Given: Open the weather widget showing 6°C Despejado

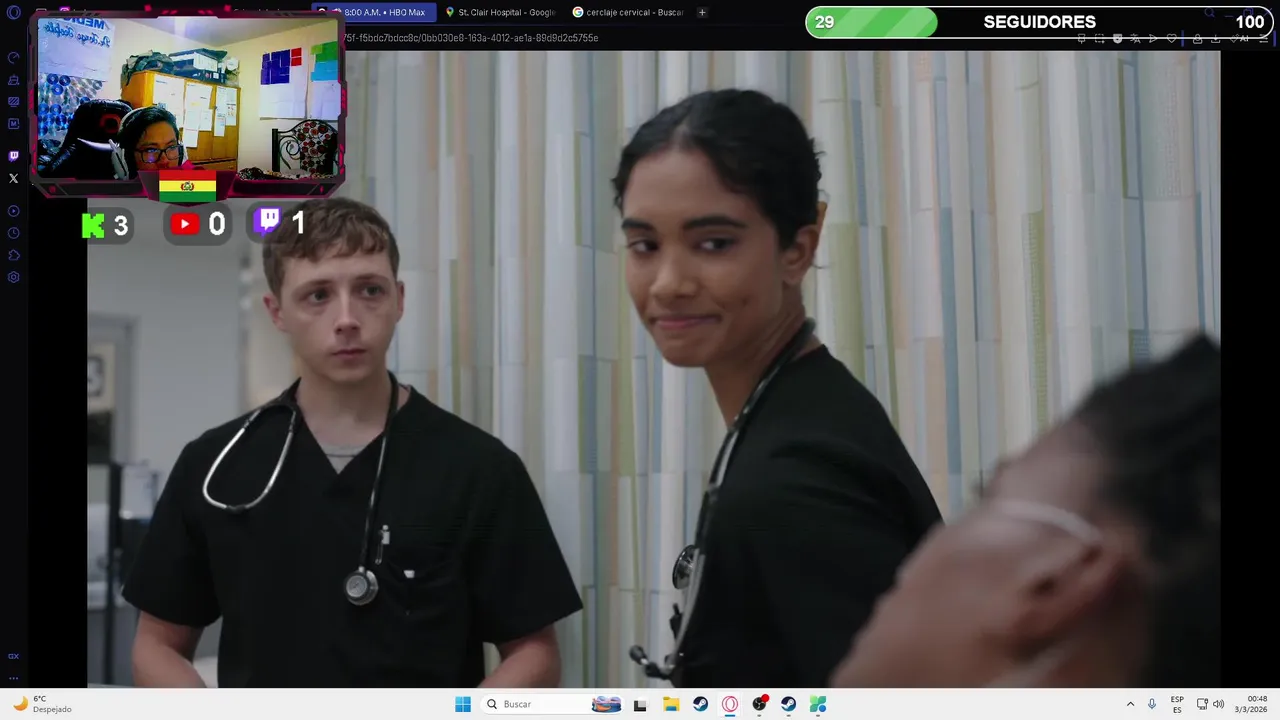Looking at the screenshot, I should click(42, 704).
